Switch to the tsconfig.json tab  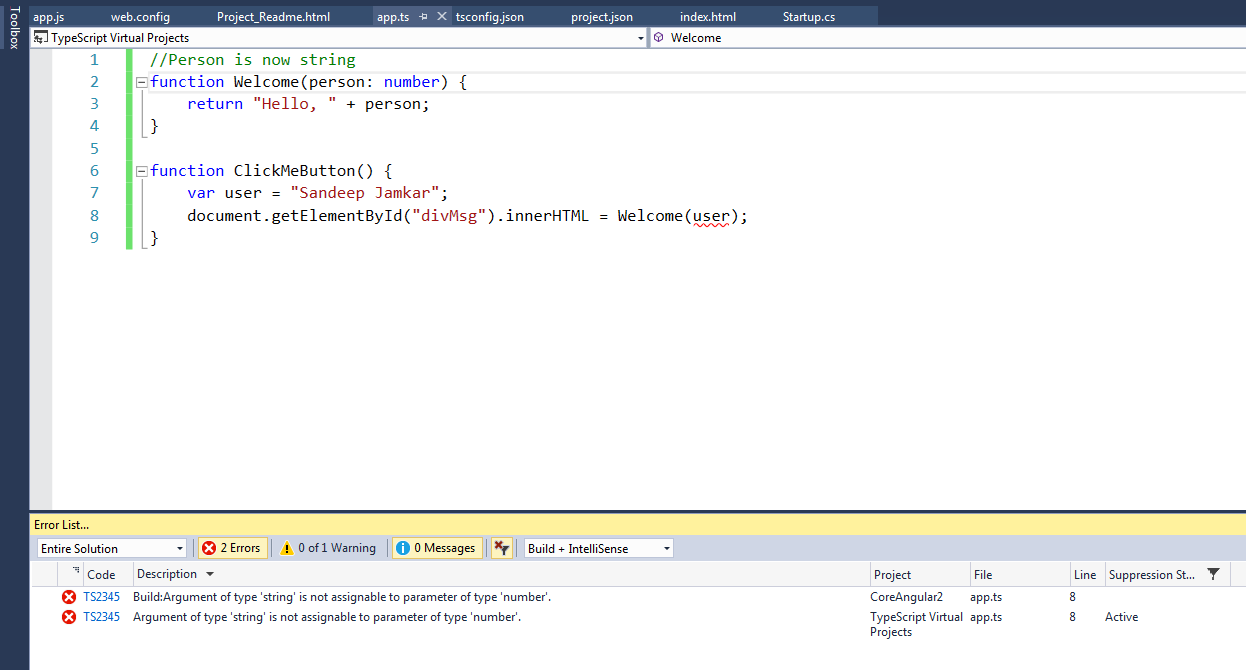pyautogui.click(x=489, y=16)
